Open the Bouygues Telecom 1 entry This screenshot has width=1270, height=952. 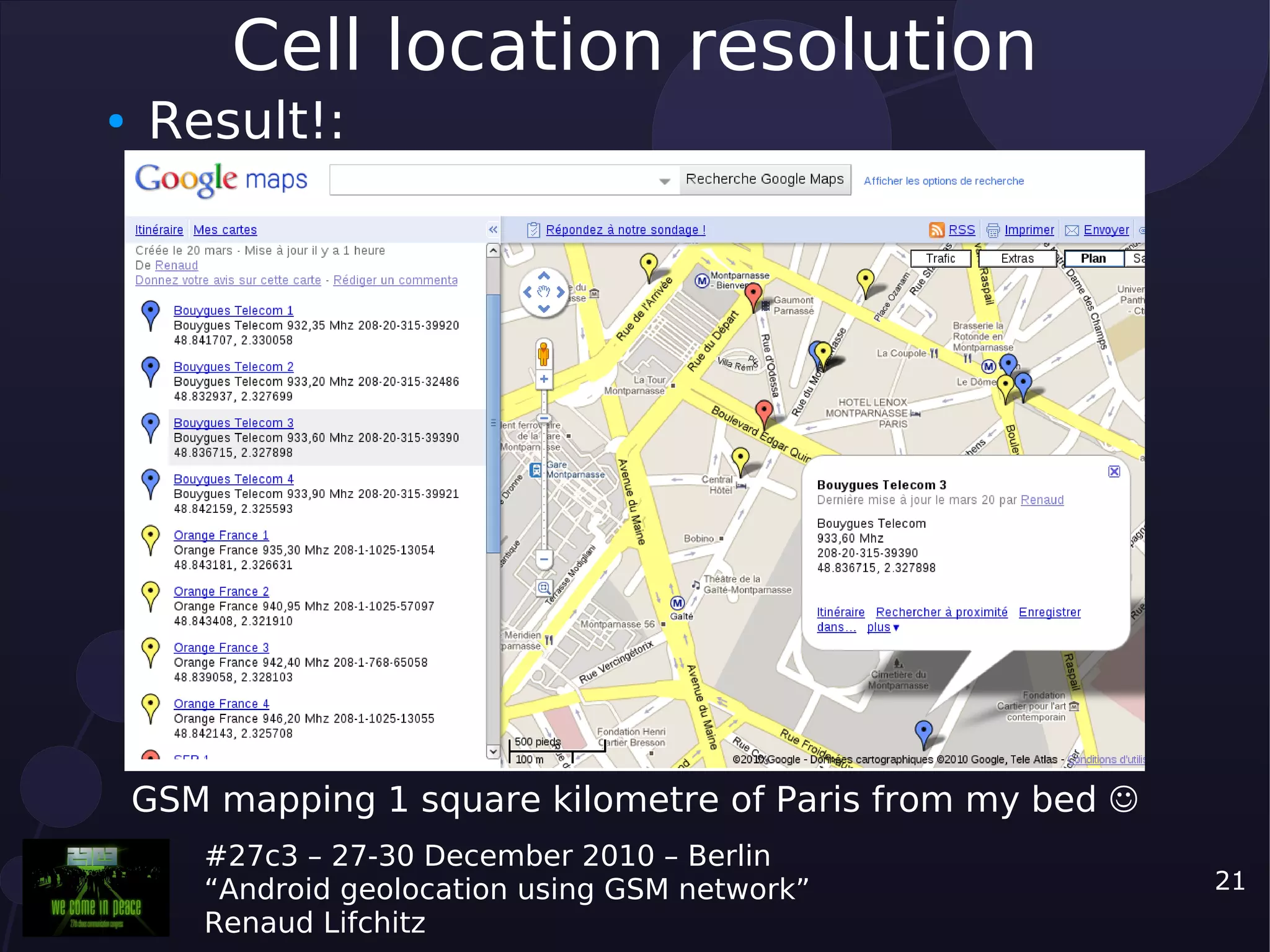tap(234, 311)
